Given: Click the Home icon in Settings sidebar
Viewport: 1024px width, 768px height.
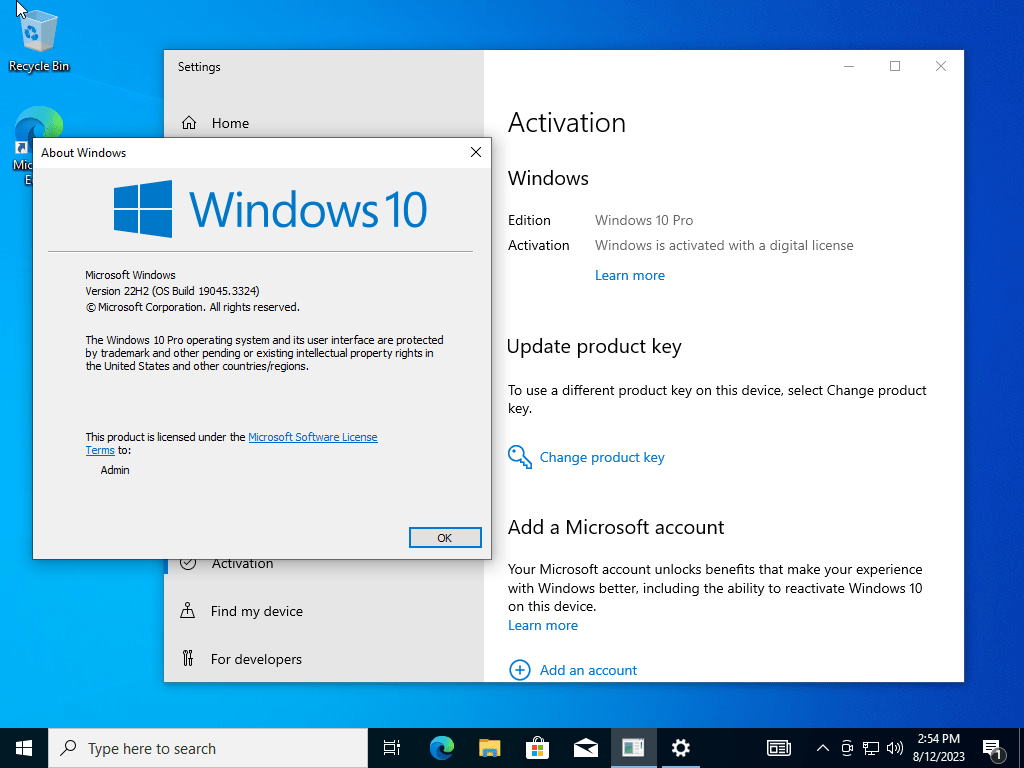Looking at the screenshot, I should point(189,123).
